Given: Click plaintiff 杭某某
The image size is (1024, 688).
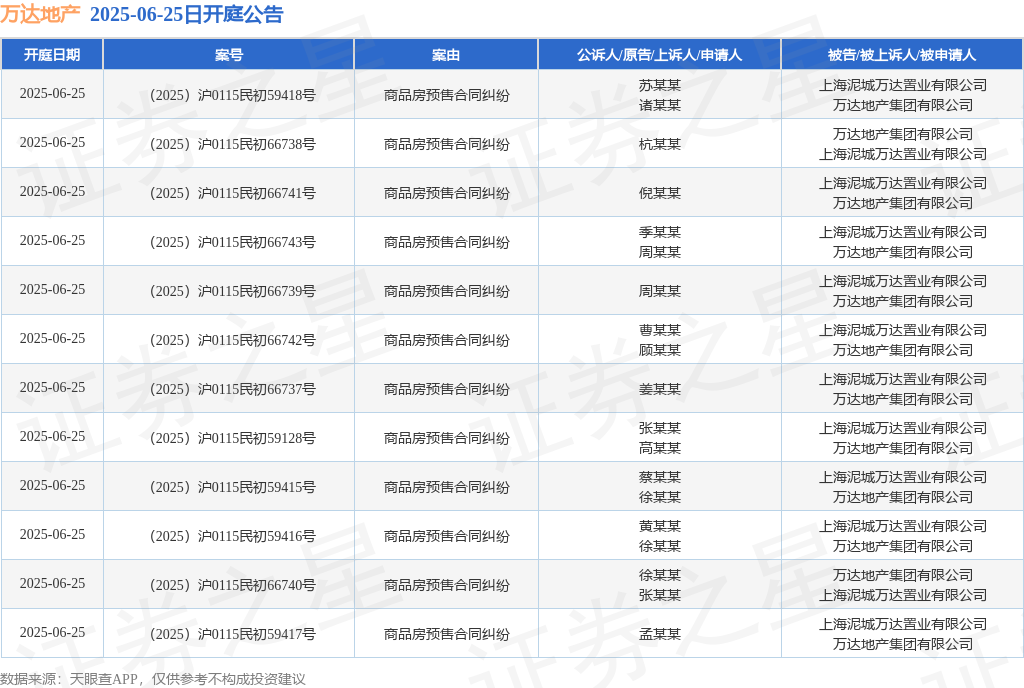Looking at the screenshot, I should pos(660,144).
